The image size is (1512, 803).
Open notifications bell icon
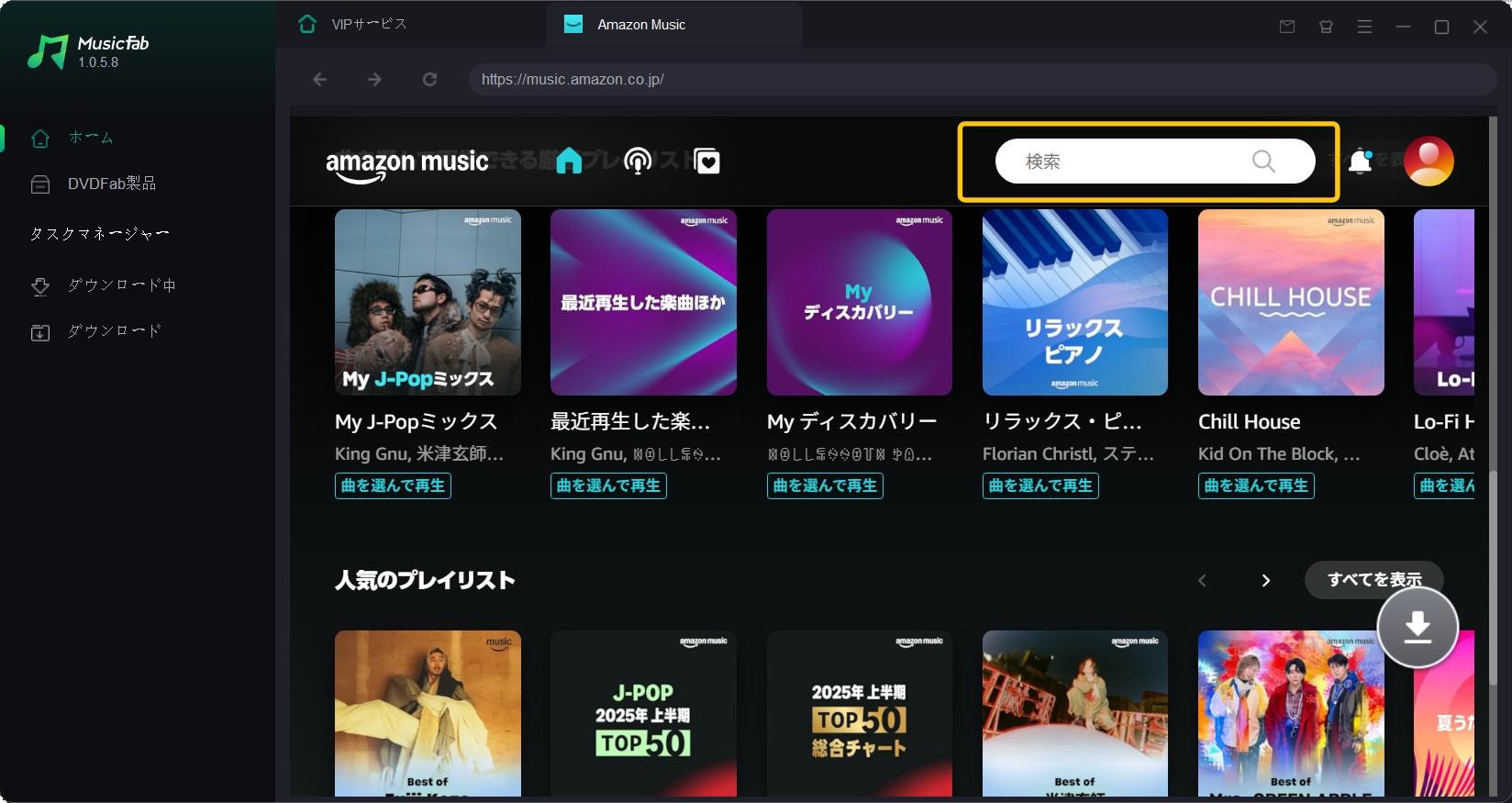[x=1361, y=162]
